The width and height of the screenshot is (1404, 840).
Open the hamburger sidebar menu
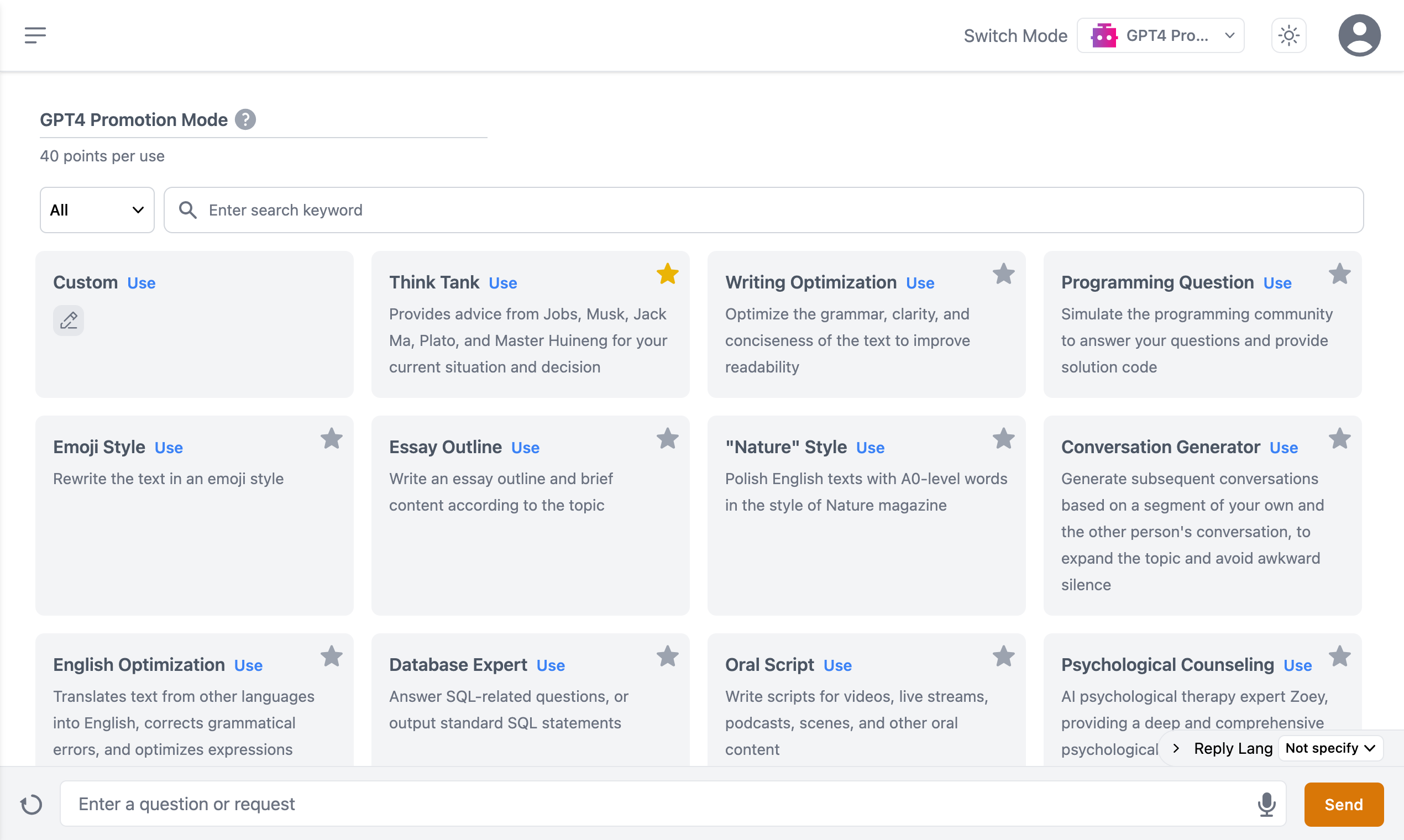click(x=35, y=35)
